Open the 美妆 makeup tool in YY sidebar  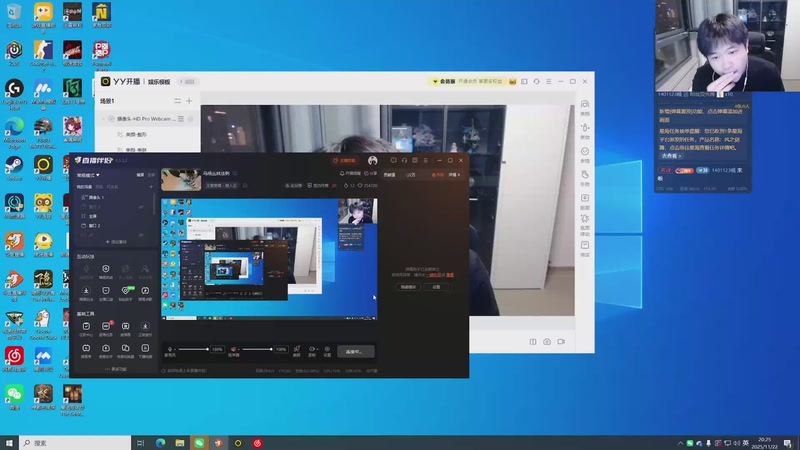(x=585, y=131)
